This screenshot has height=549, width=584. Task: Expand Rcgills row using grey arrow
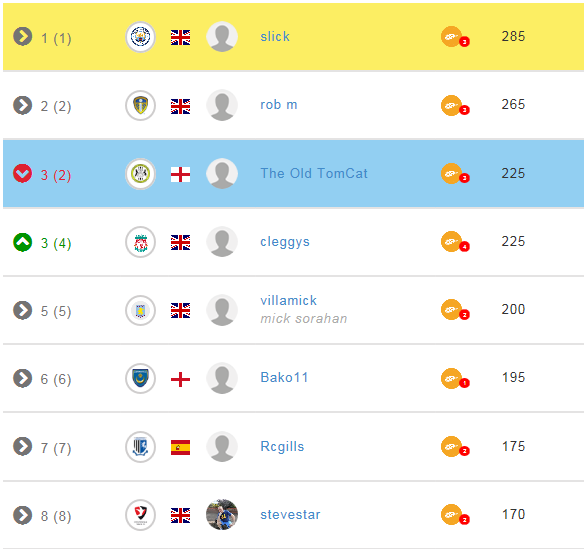click(23, 447)
